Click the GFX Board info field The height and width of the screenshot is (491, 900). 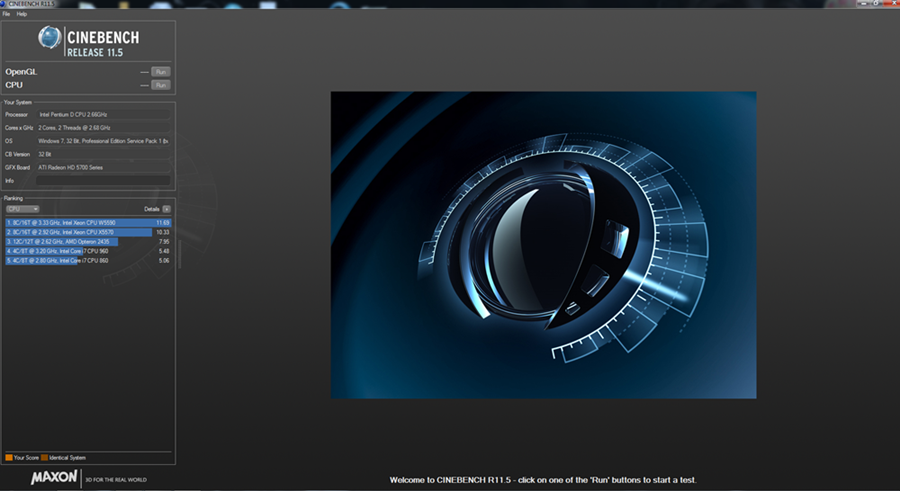coord(103,167)
